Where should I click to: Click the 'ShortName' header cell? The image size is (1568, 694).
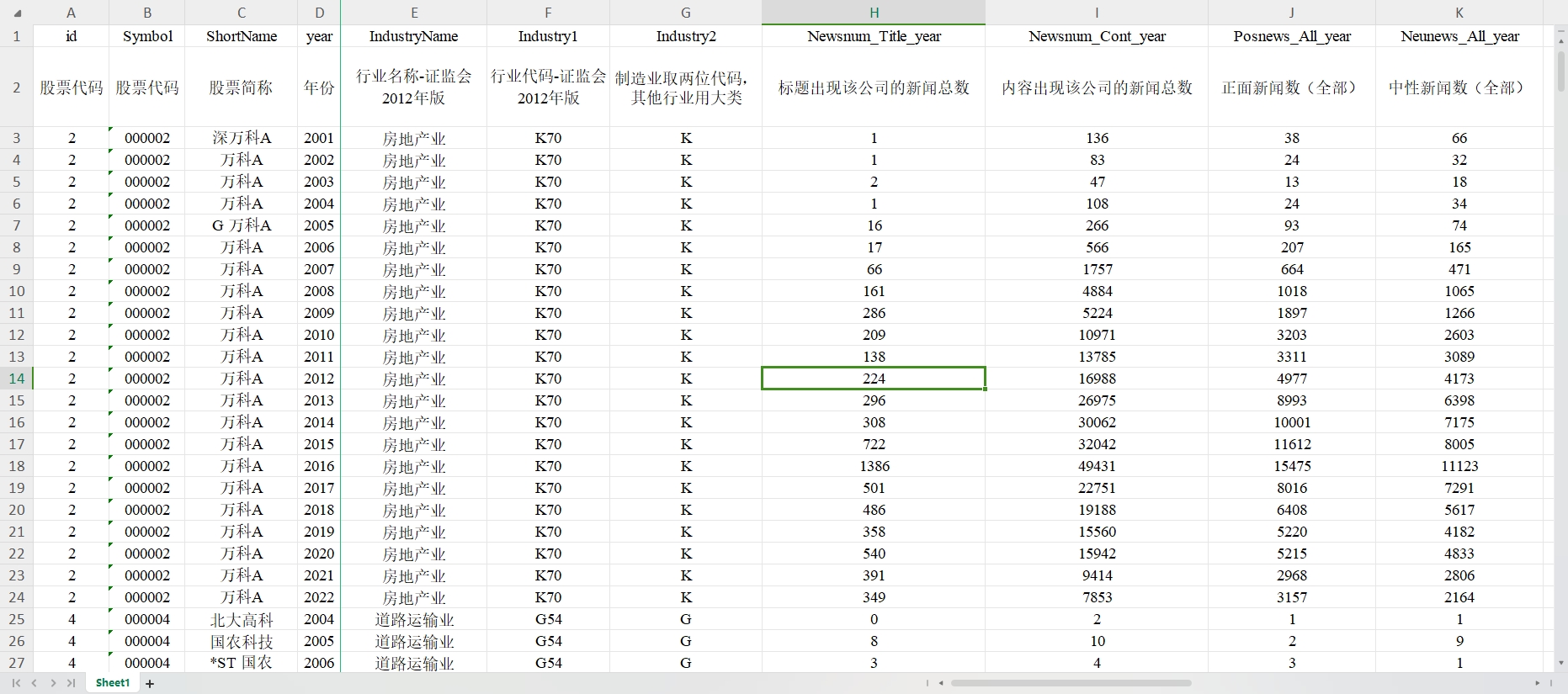tap(242, 36)
